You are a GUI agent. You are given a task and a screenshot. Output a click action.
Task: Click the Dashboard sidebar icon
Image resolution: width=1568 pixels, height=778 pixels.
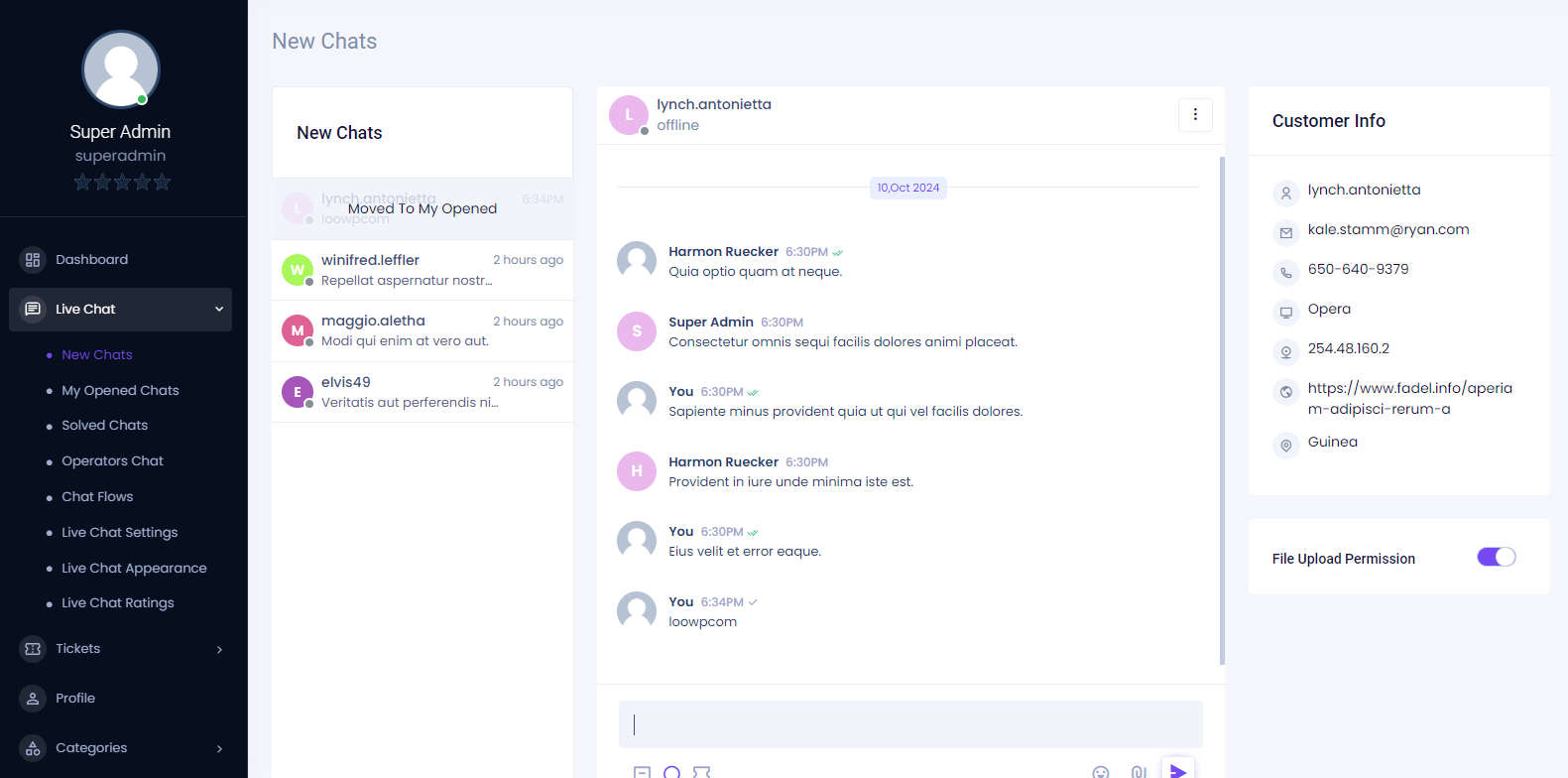(x=33, y=260)
